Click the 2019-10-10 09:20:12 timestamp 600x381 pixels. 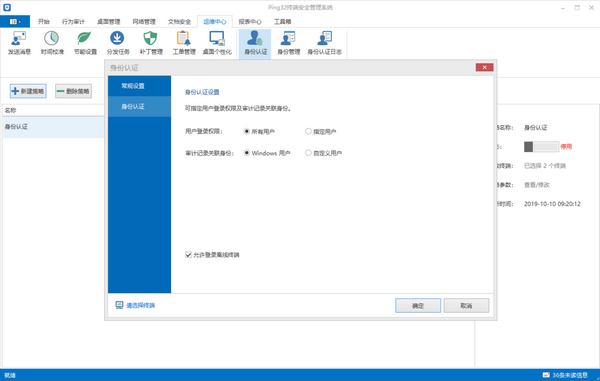[552, 204]
